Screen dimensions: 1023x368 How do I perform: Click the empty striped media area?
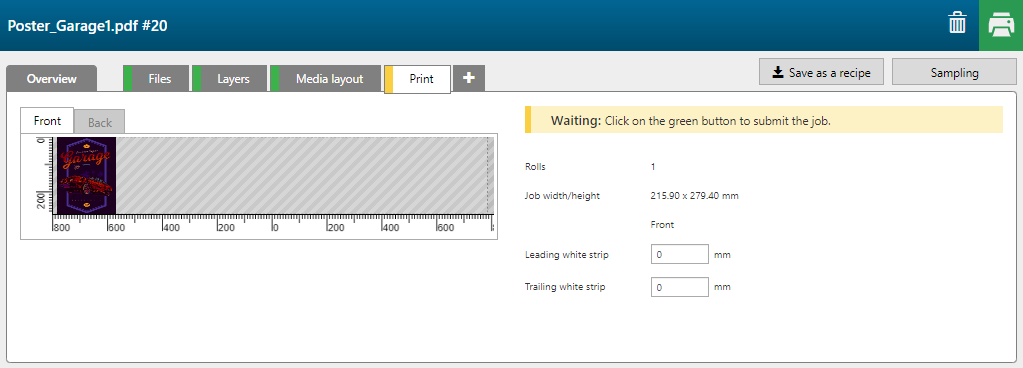point(304,176)
